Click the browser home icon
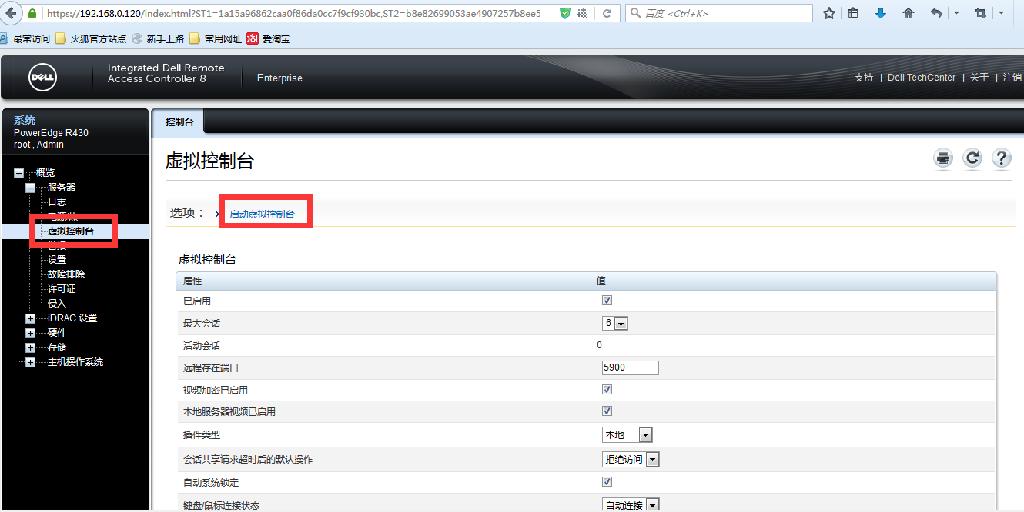 click(x=908, y=14)
